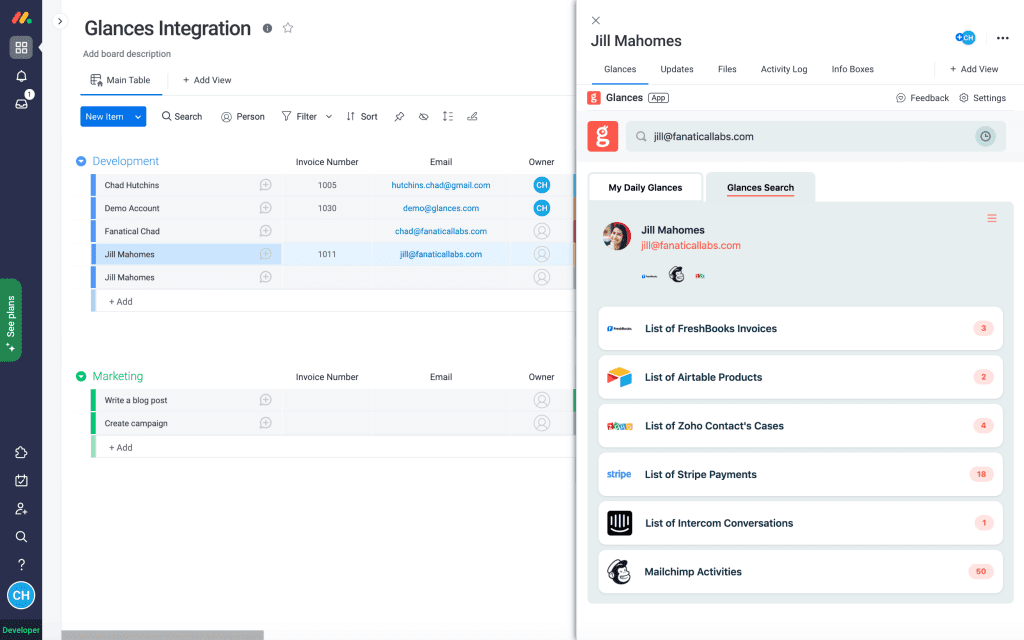Screen dimensions: 1024x640
Task: Open the help question mark
Action: pyautogui.click(x=21, y=564)
